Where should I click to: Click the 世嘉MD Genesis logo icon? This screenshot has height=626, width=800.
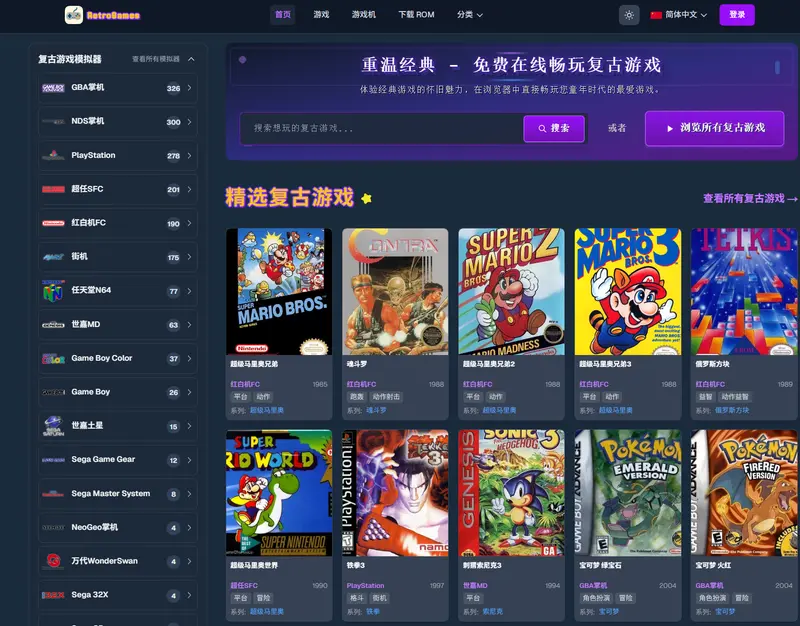pyautogui.click(x=53, y=324)
